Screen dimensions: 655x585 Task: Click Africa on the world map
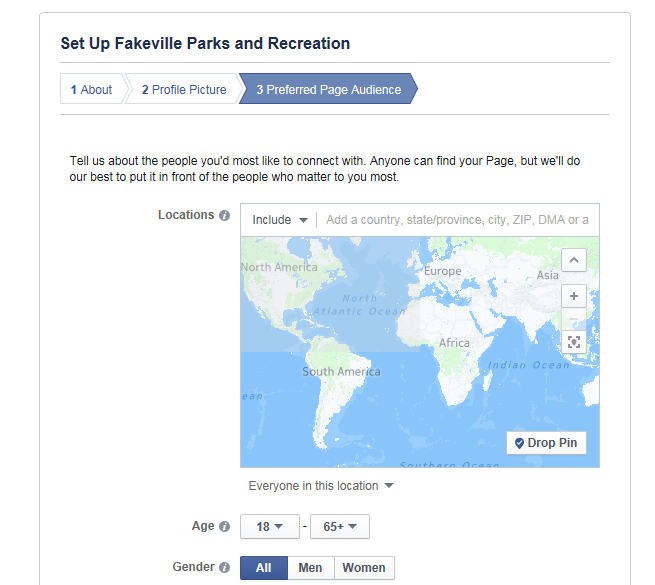454,343
